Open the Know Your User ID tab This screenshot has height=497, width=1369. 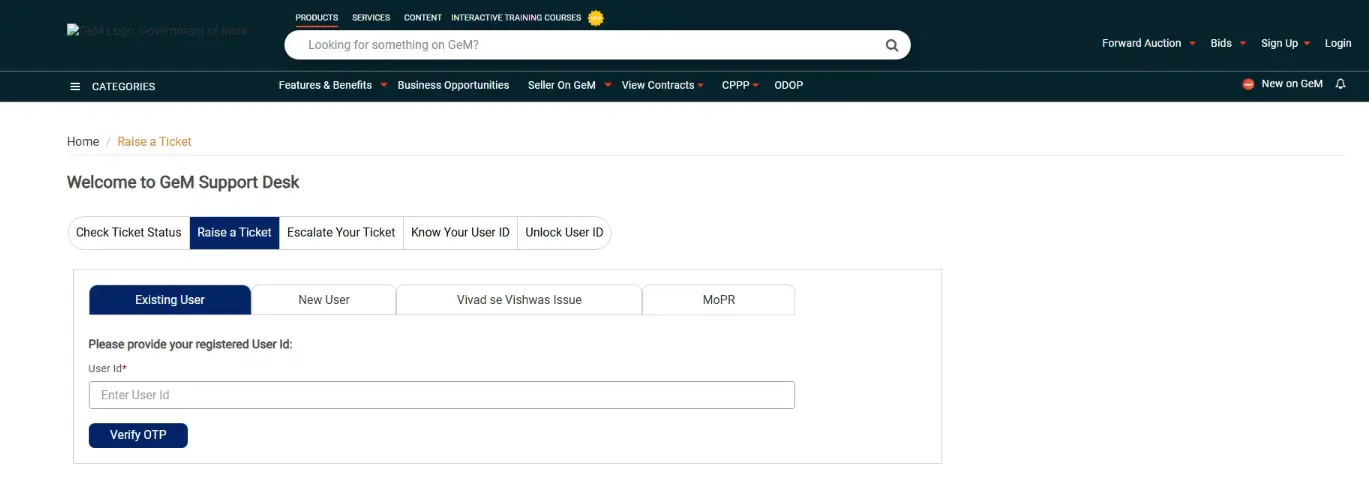coord(460,232)
